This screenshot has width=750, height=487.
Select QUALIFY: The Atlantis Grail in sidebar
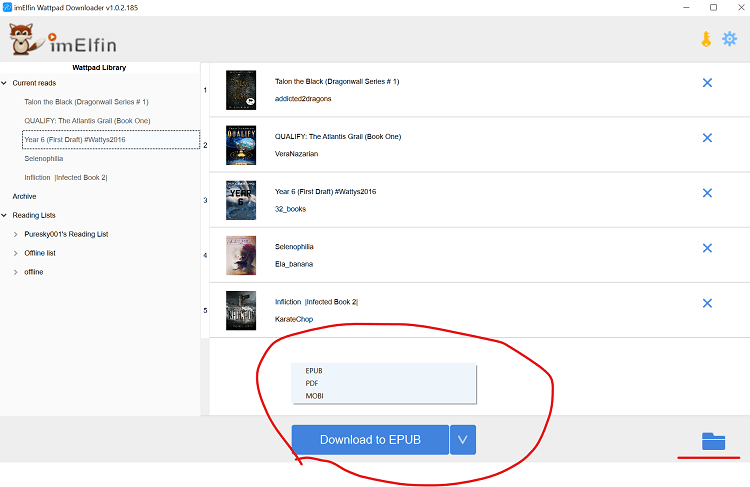click(88, 121)
